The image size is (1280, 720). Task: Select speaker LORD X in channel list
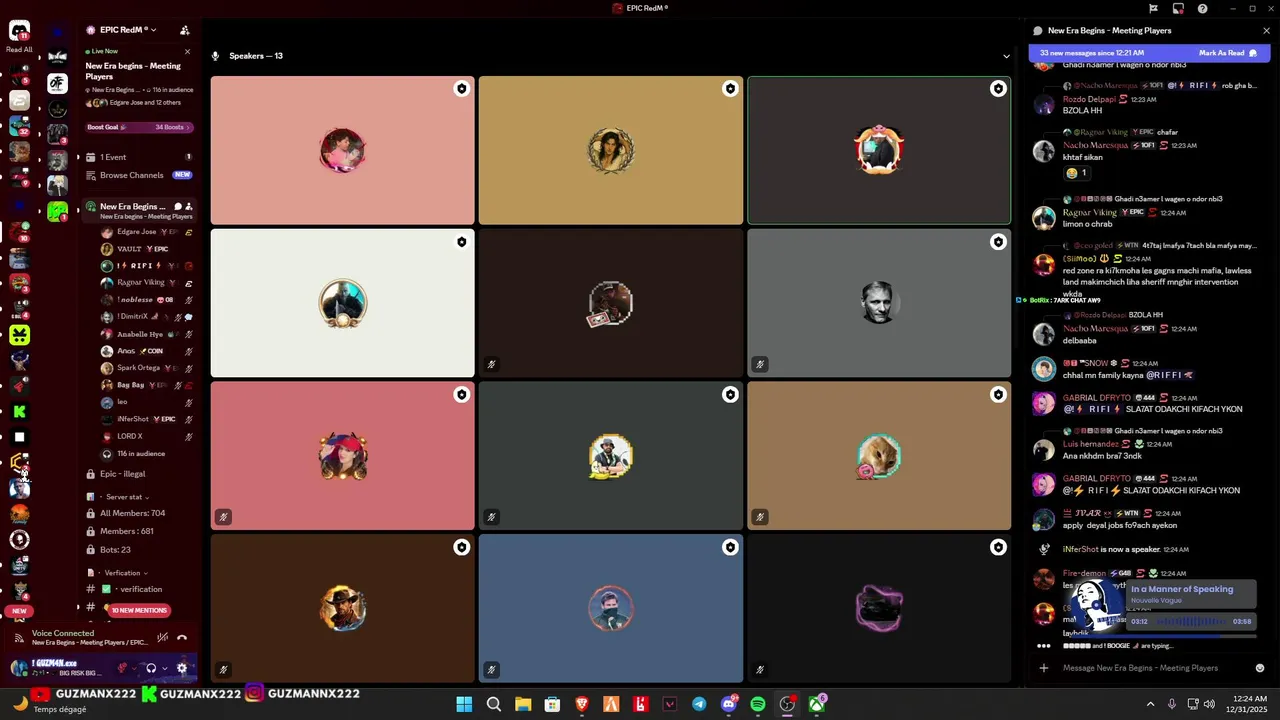click(146, 436)
